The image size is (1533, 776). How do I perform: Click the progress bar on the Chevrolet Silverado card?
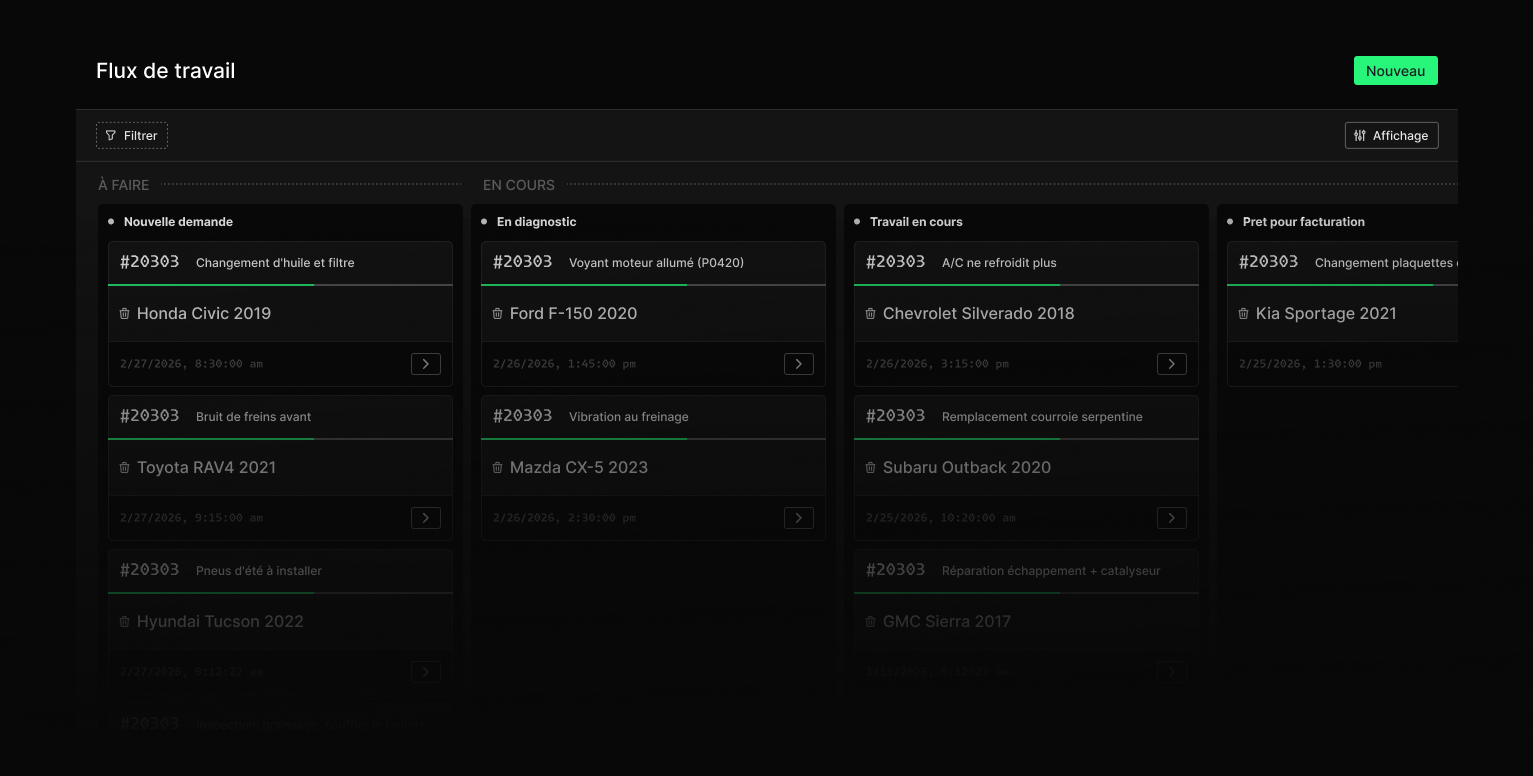[x=1026, y=285]
